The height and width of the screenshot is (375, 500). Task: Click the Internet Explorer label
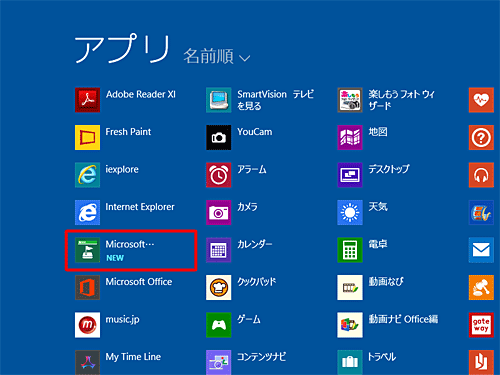click(x=140, y=207)
